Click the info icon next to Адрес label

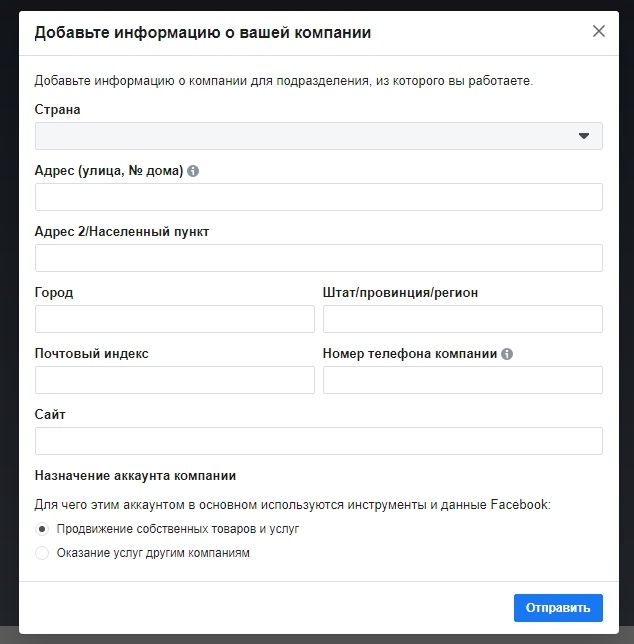tap(193, 171)
